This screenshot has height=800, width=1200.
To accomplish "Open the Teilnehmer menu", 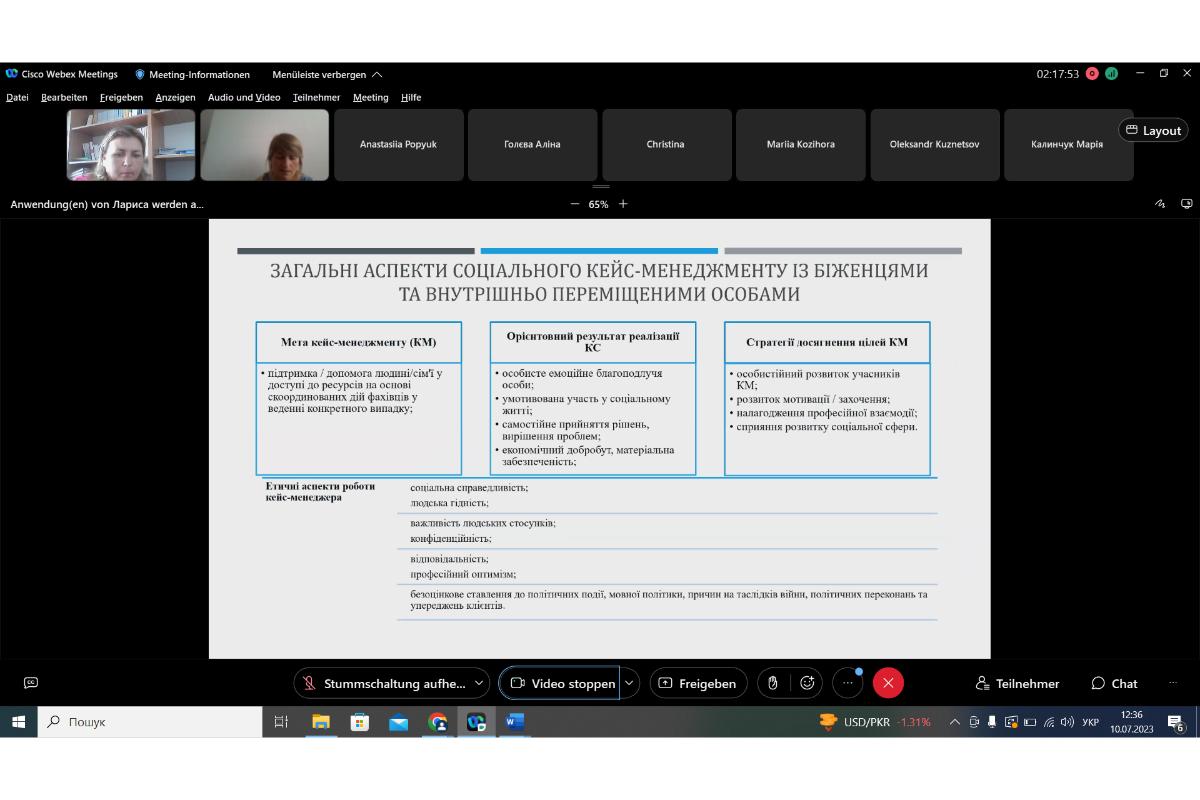I will (x=316, y=97).
